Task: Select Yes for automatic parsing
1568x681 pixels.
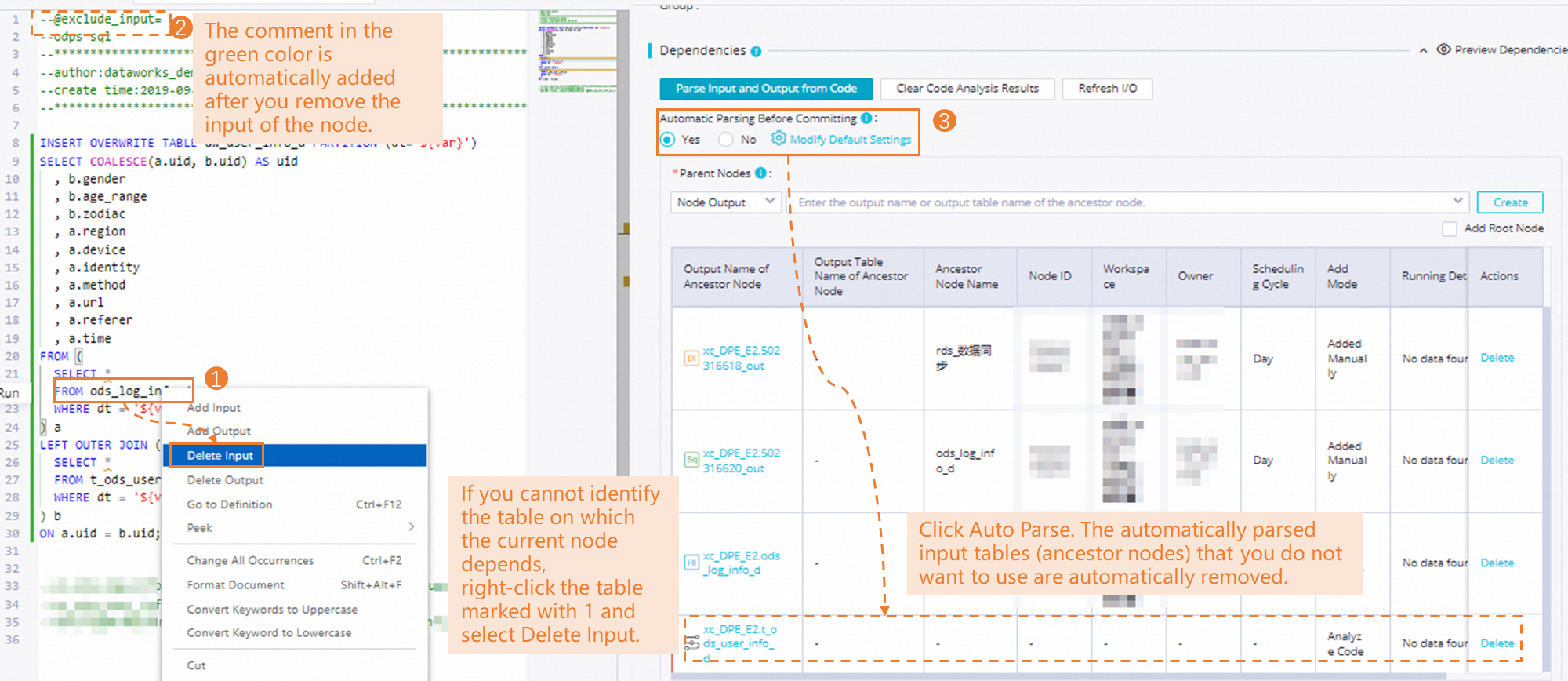Action: click(x=667, y=140)
